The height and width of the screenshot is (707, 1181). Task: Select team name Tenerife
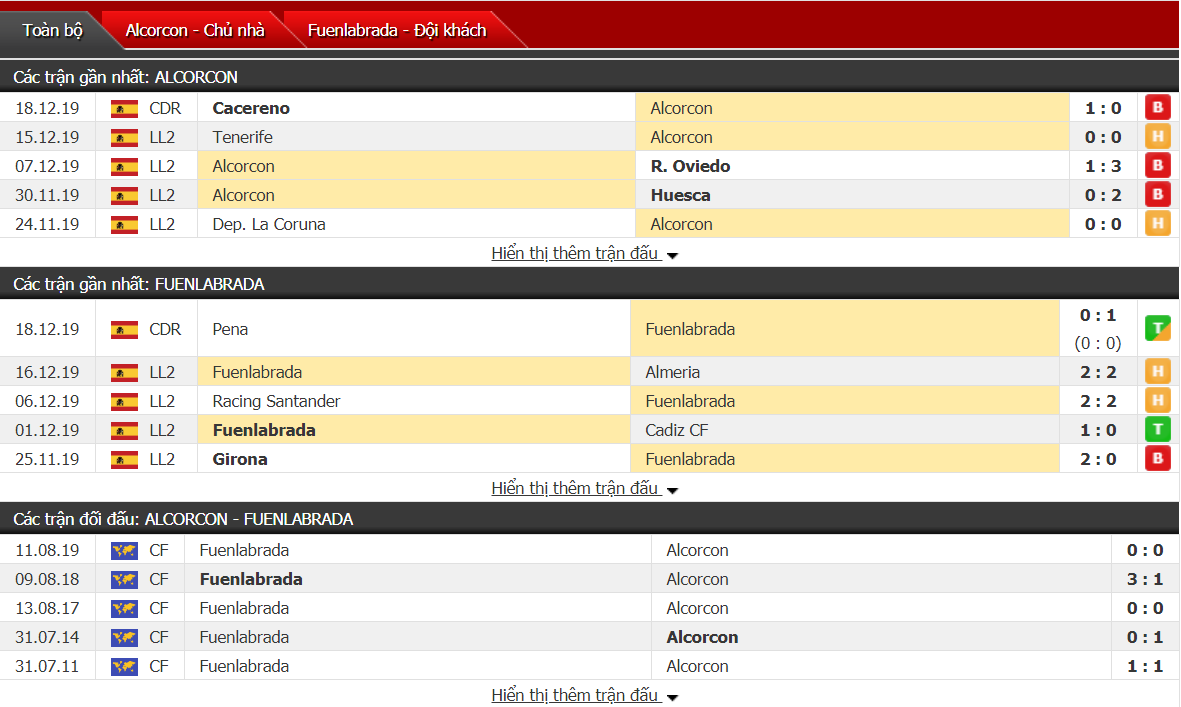[x=243, y=137]
